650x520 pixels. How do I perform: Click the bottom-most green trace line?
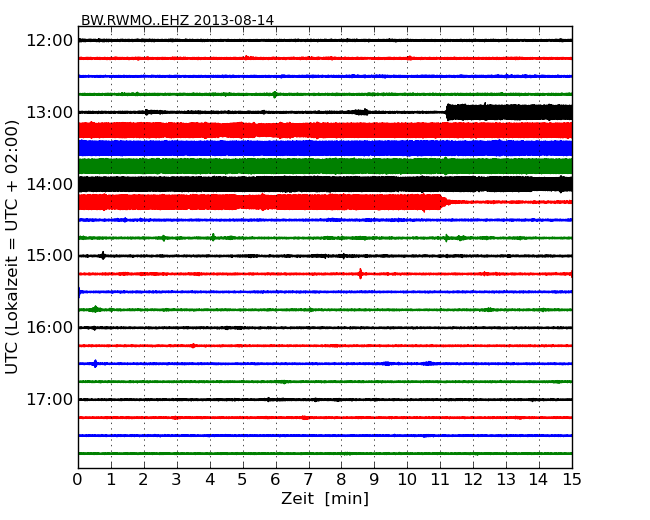pos(325,453)
